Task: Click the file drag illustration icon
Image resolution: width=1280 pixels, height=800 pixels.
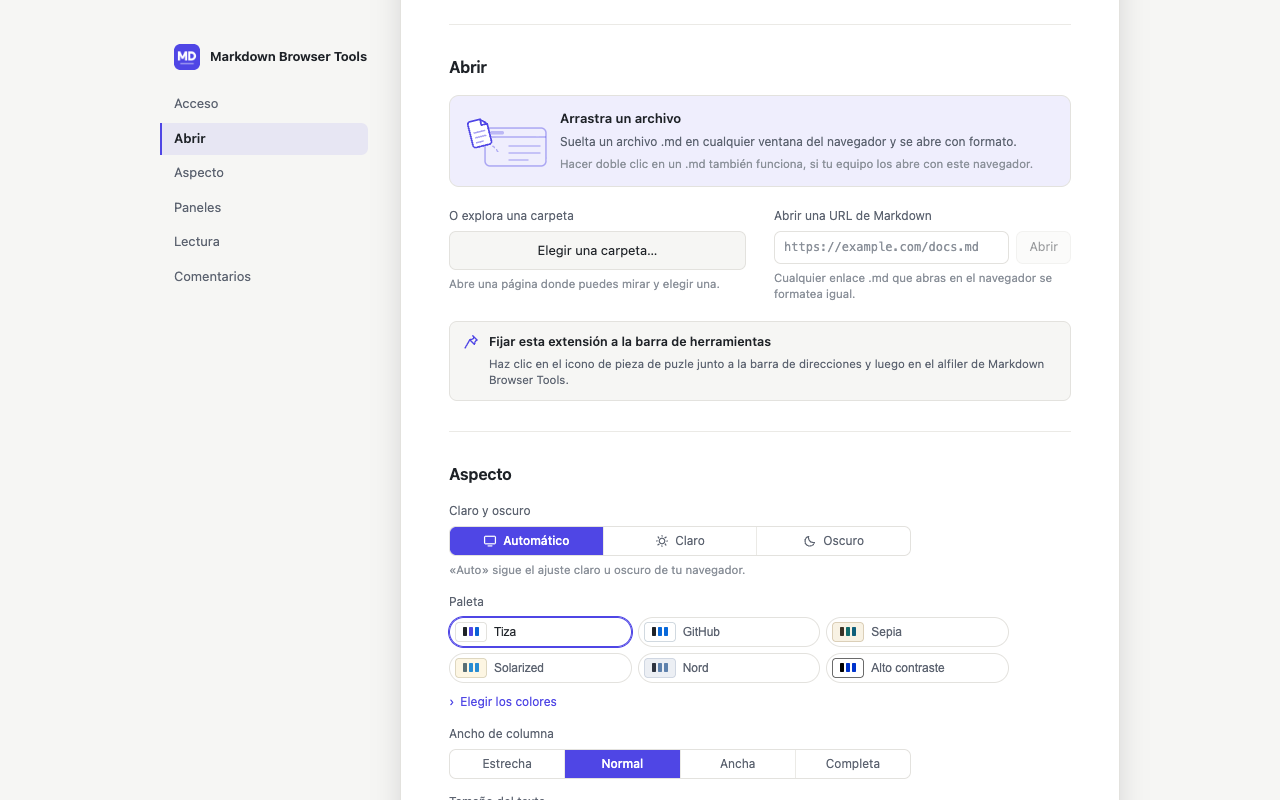Action: point(507,142)
